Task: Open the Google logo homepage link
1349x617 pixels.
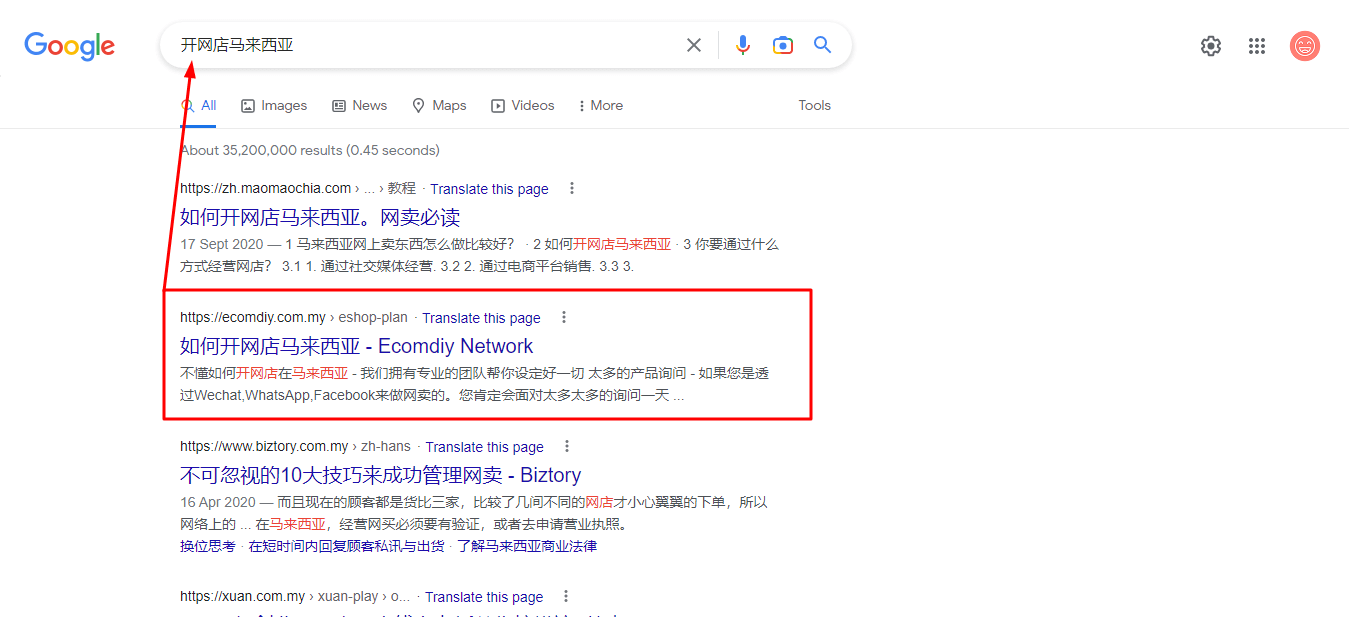Action: pos(69,46)
